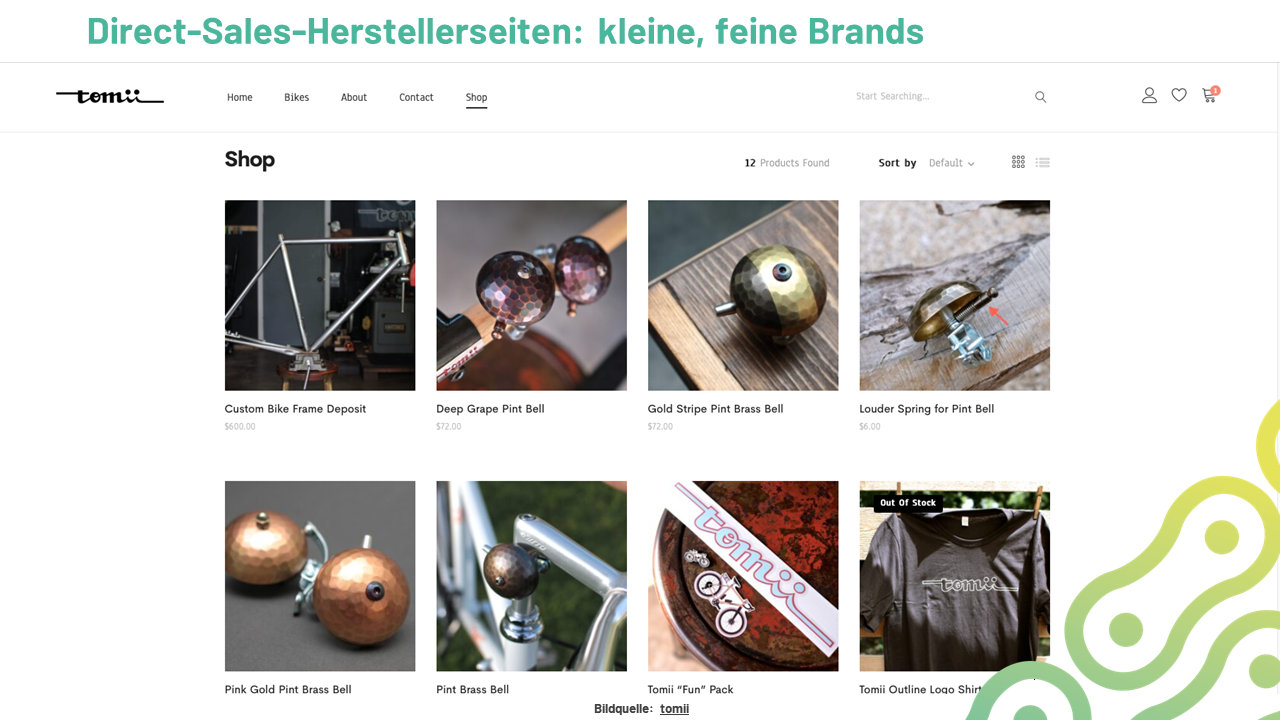Open the wishlist heart icon
Screen dimensions: 1280x720
point(1179,95)
